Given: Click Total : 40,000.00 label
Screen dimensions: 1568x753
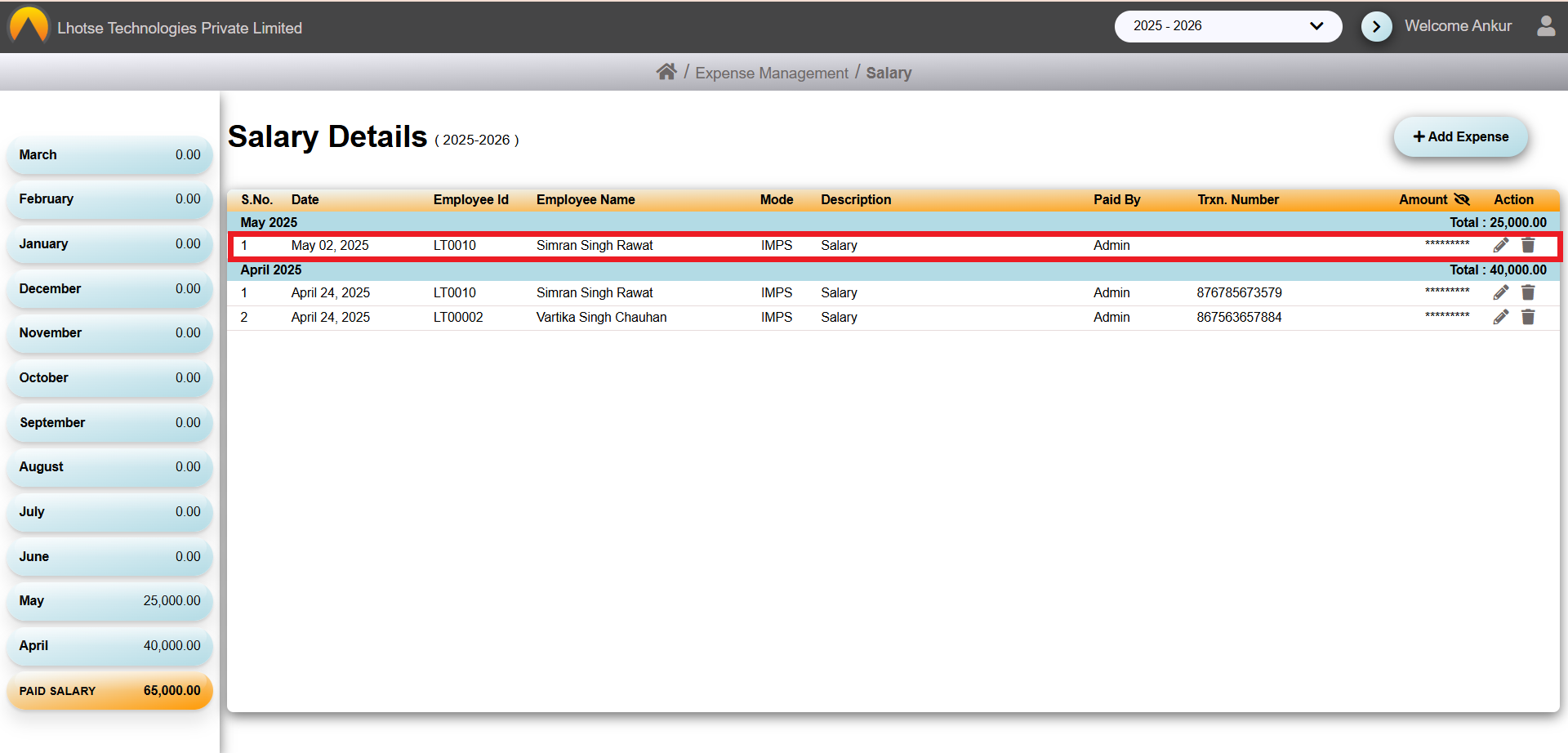Looking at the screenshot, I should click(1498, 270).
